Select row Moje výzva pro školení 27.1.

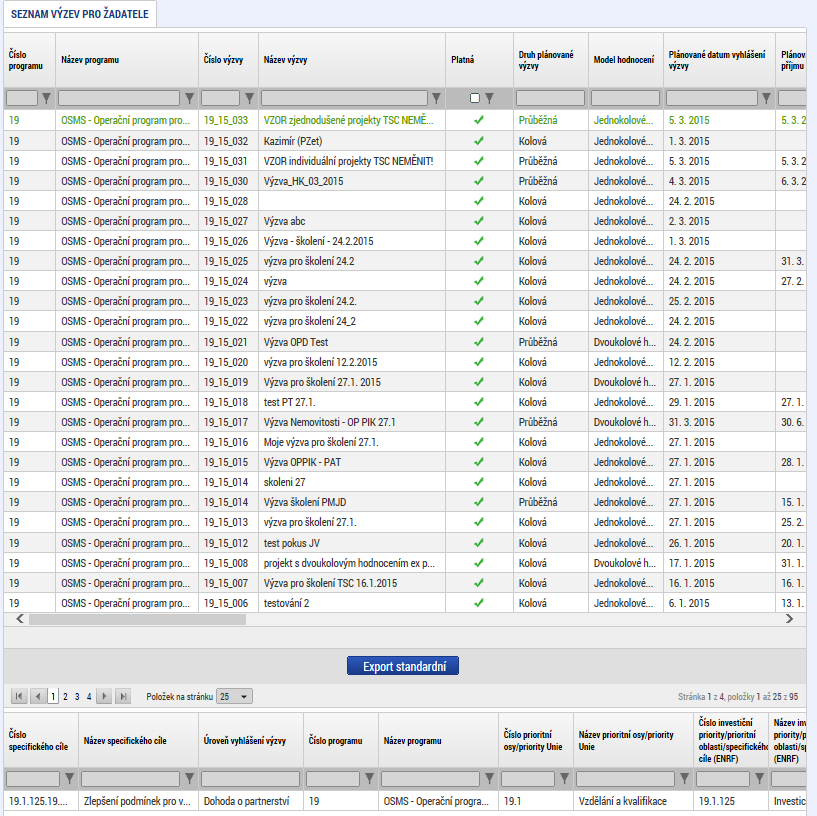(405, 442)
